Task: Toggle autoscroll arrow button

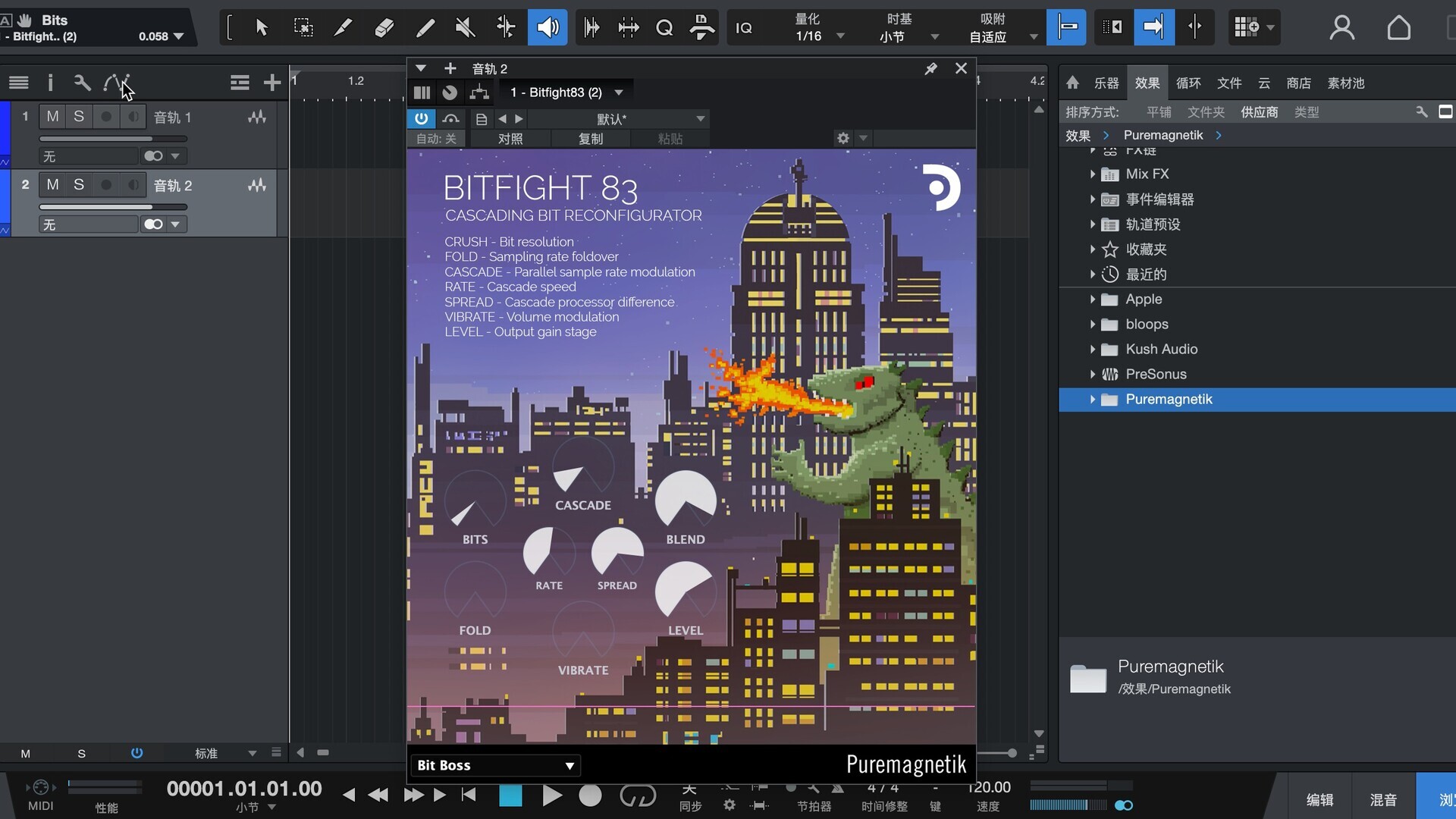Action: [x=1153, y=28]
